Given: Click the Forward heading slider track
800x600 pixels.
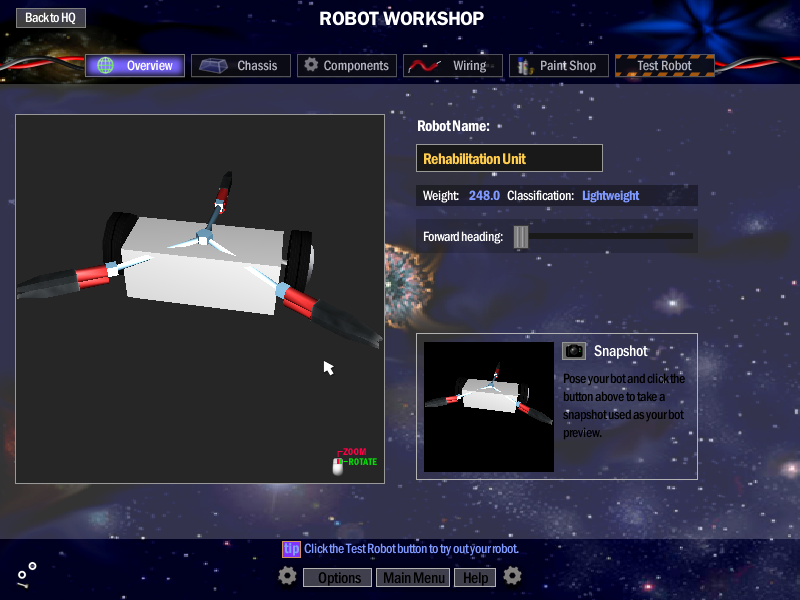Looking at the screenshot, I should pos(610,236).
